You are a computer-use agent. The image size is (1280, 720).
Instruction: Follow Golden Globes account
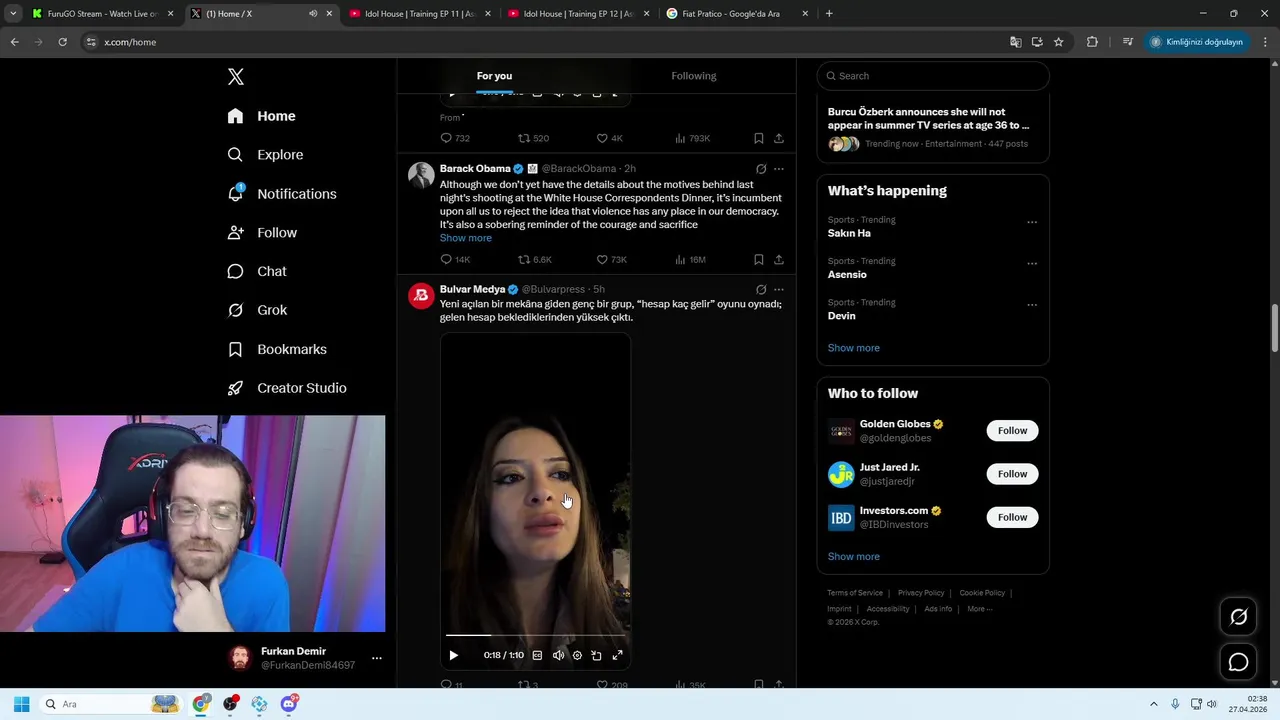click(x=1012, y=431)
